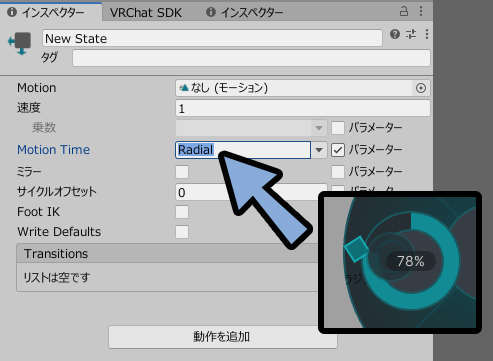Toggle the Write Defaults checkbox

point(182,232)
